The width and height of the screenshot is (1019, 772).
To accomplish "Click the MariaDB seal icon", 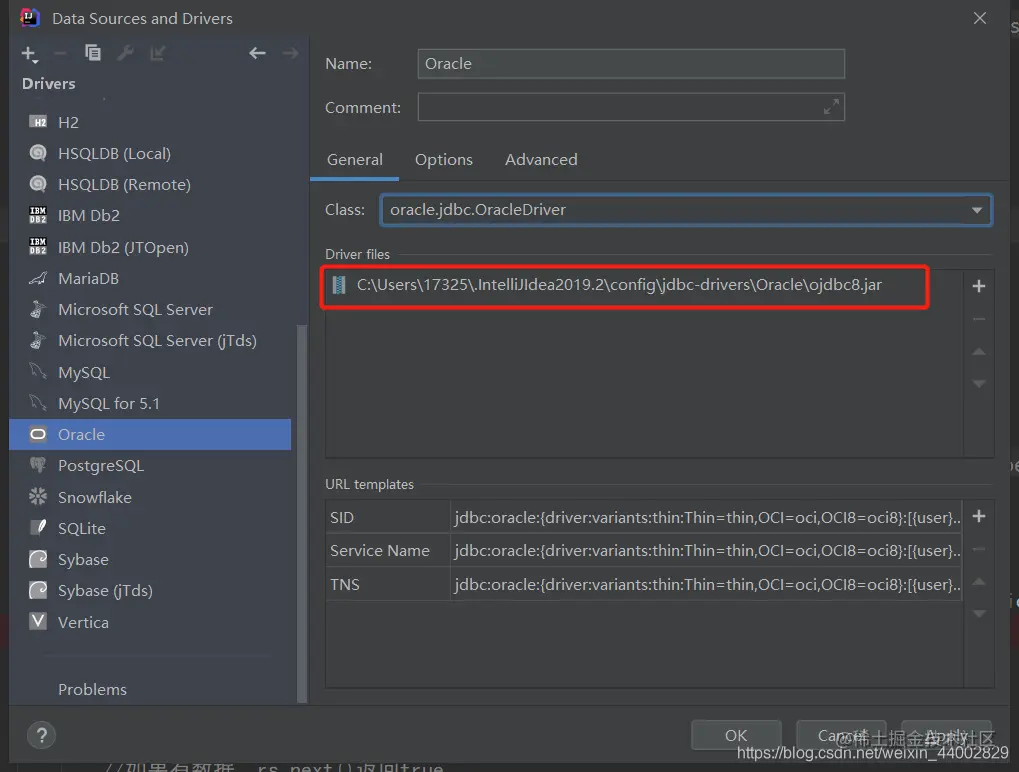I will coord(38,278).
